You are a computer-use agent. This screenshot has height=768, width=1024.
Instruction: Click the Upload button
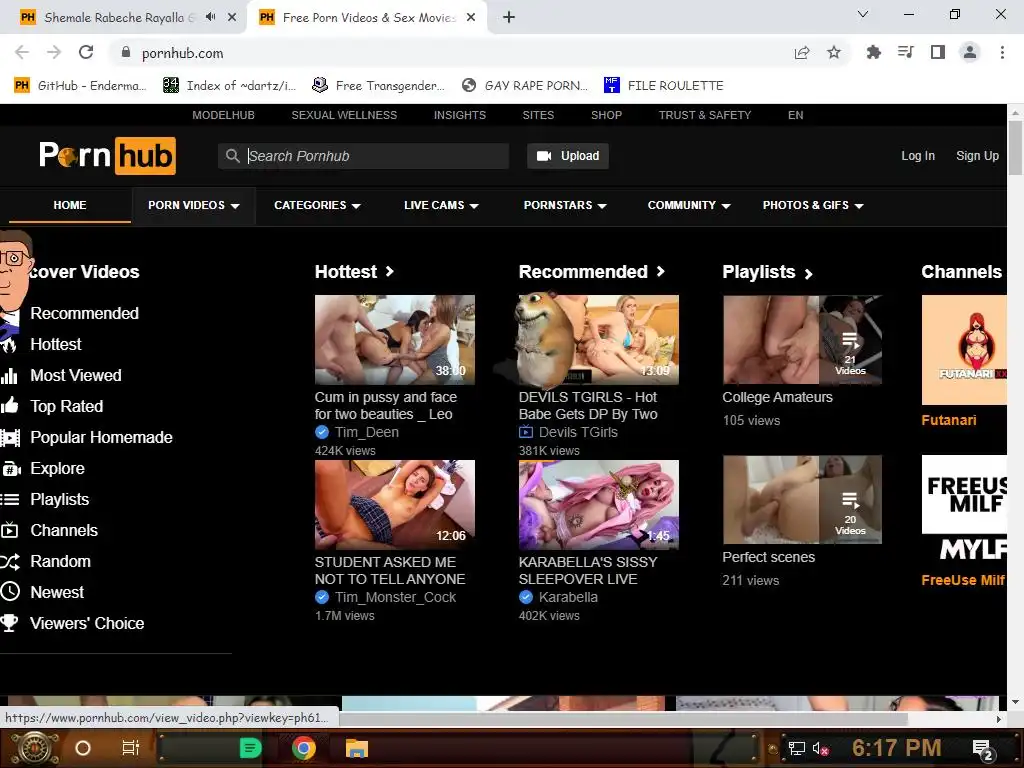[568, 156]
